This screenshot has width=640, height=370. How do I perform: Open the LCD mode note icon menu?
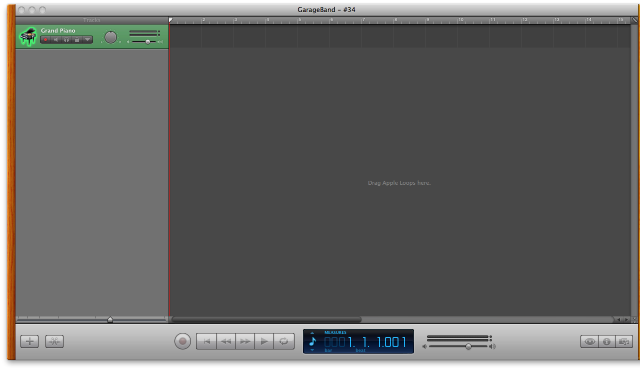coord(313,341)
